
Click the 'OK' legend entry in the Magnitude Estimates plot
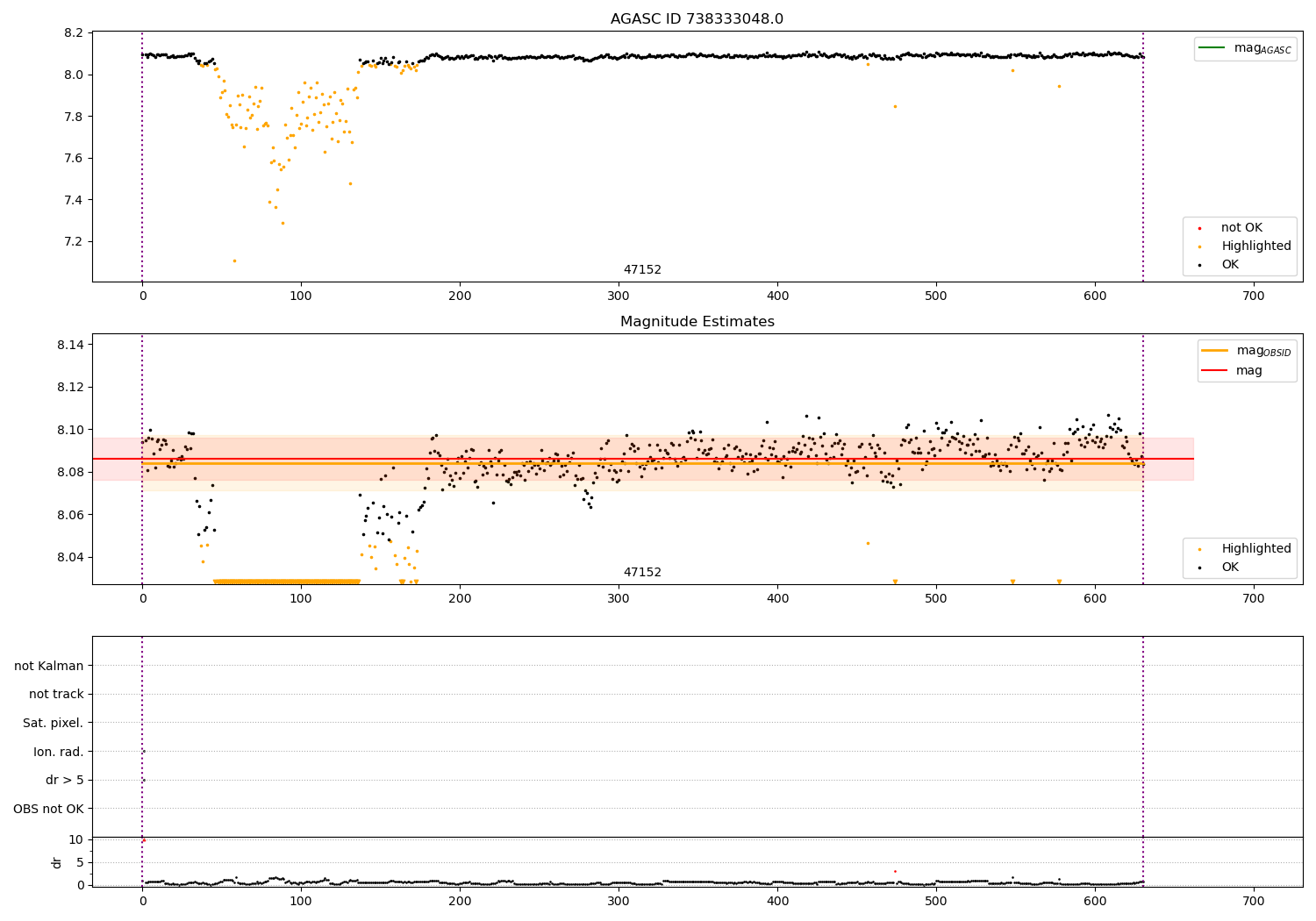[x=1230, y=568]
